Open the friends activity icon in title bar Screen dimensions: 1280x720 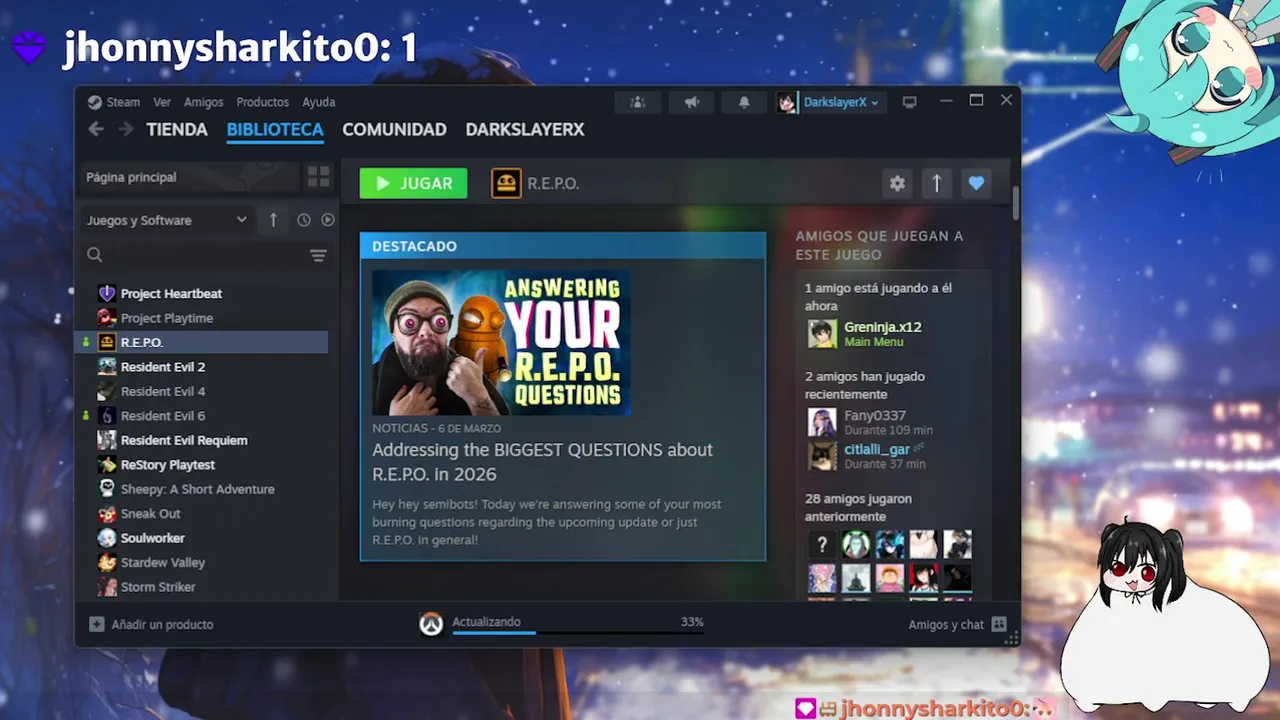pyautogui.click(x=637, y=102)
